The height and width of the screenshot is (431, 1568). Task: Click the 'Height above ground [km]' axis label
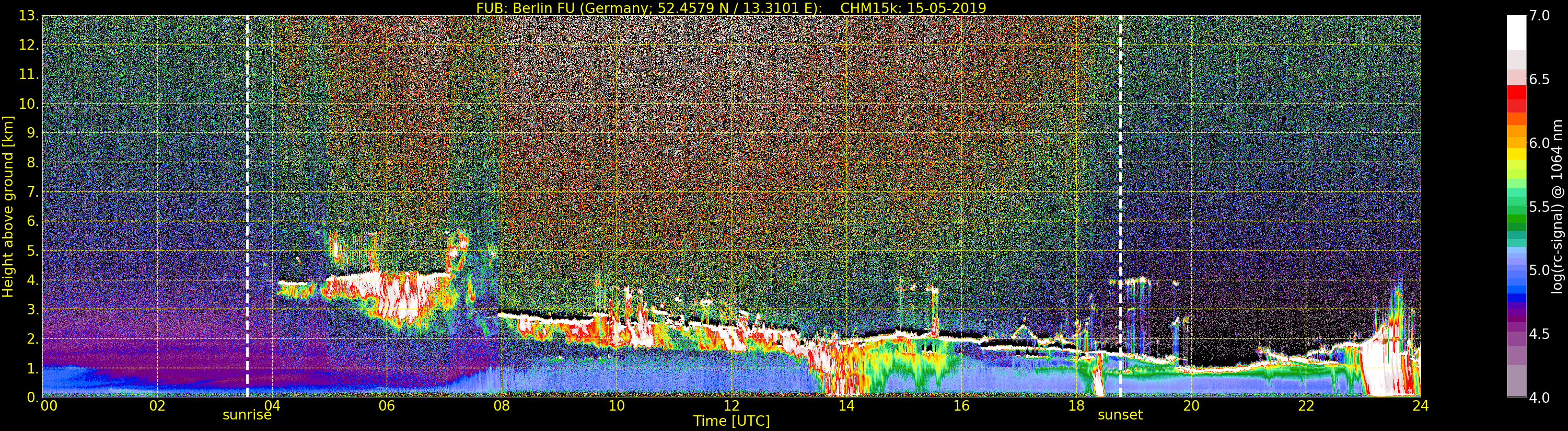point(8,206)
